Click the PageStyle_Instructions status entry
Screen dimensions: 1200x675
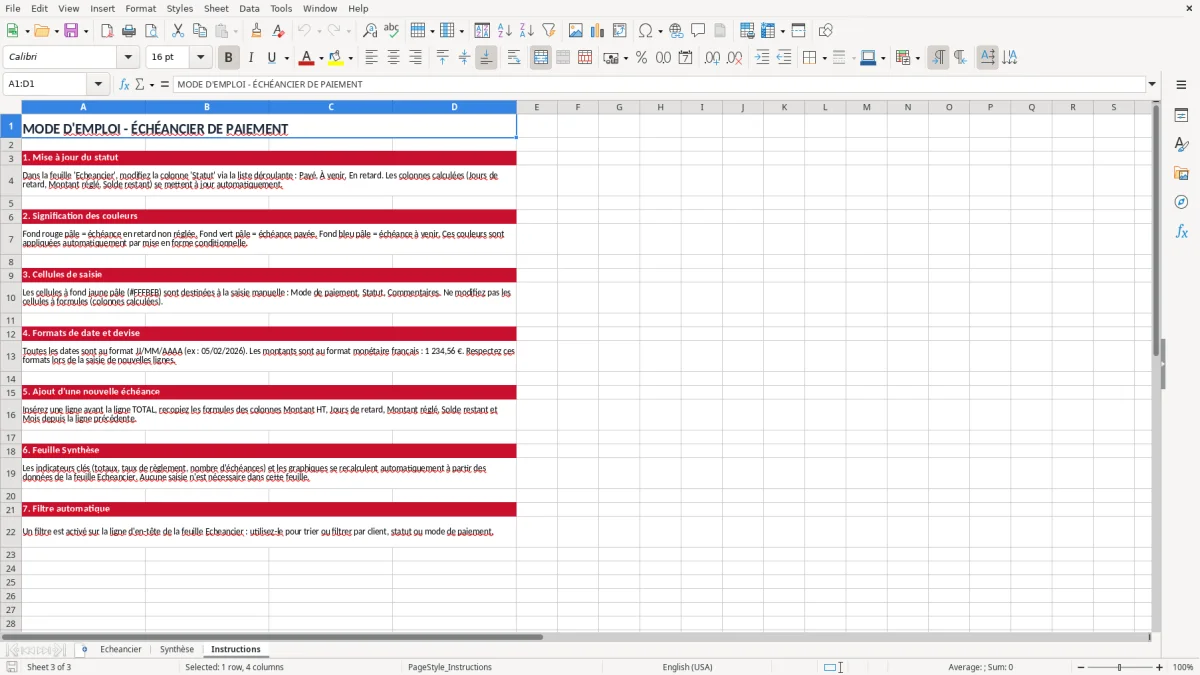pos(449,667)
